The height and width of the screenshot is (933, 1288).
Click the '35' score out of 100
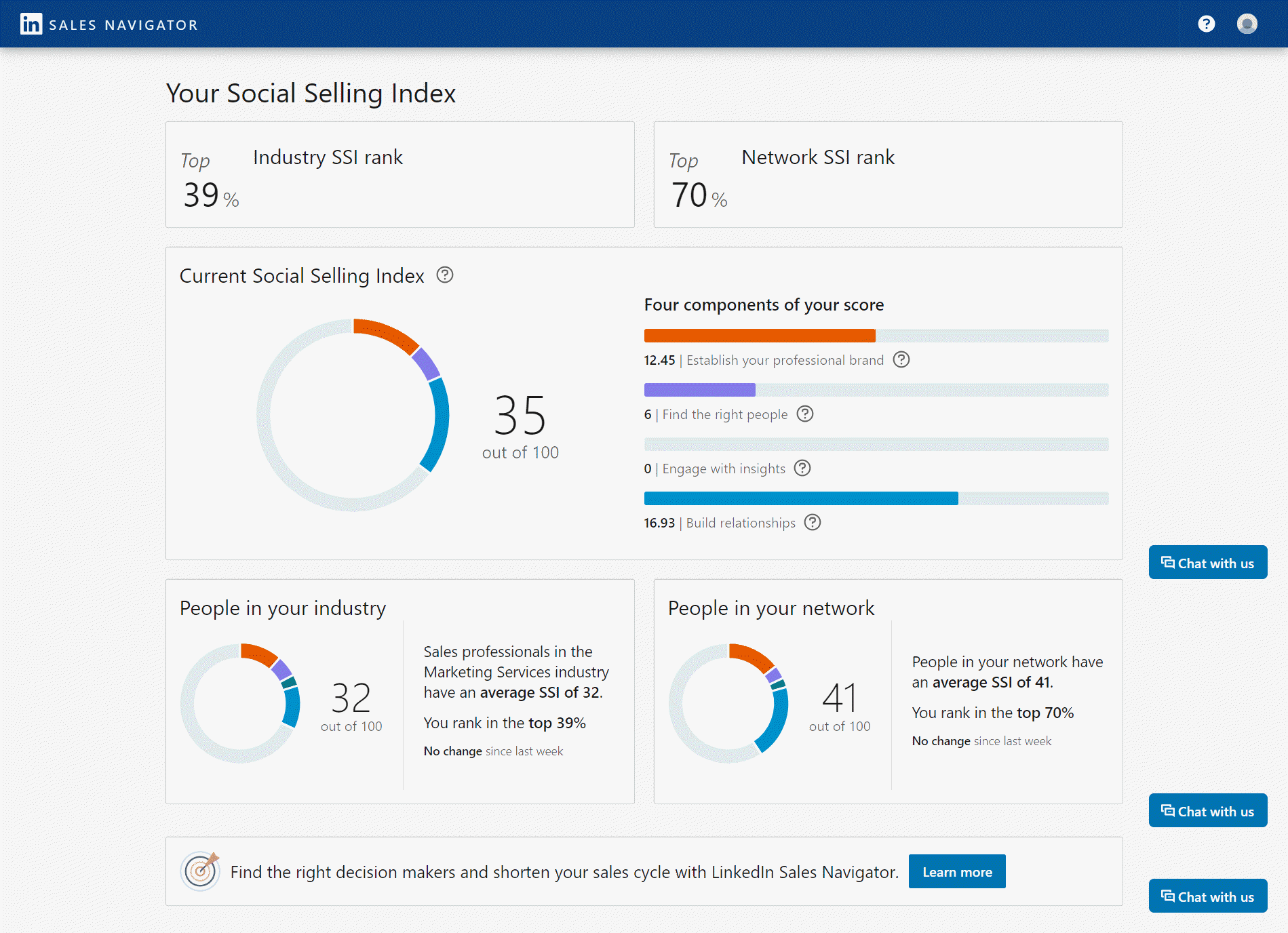520,415
